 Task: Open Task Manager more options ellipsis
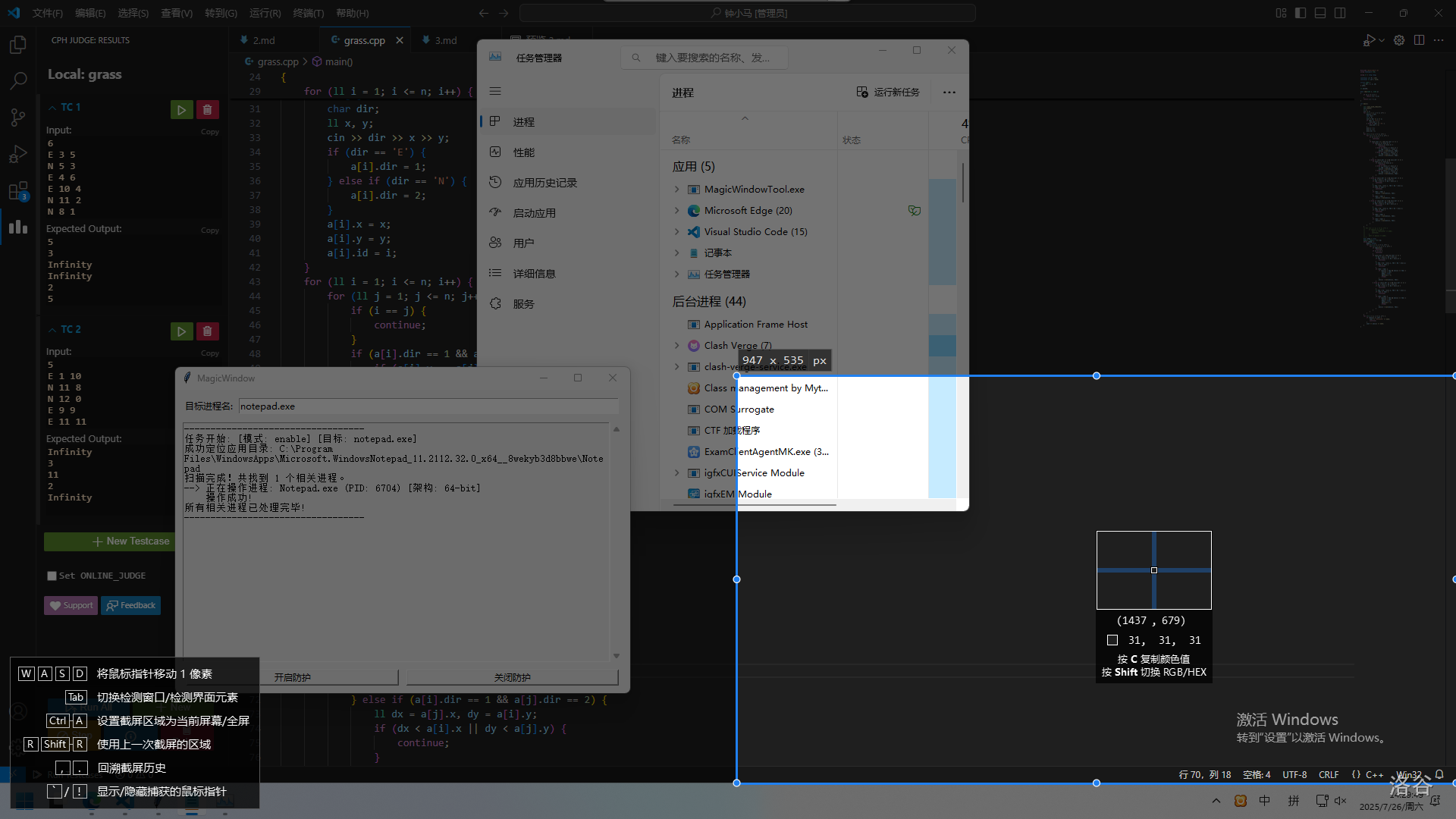949,93
